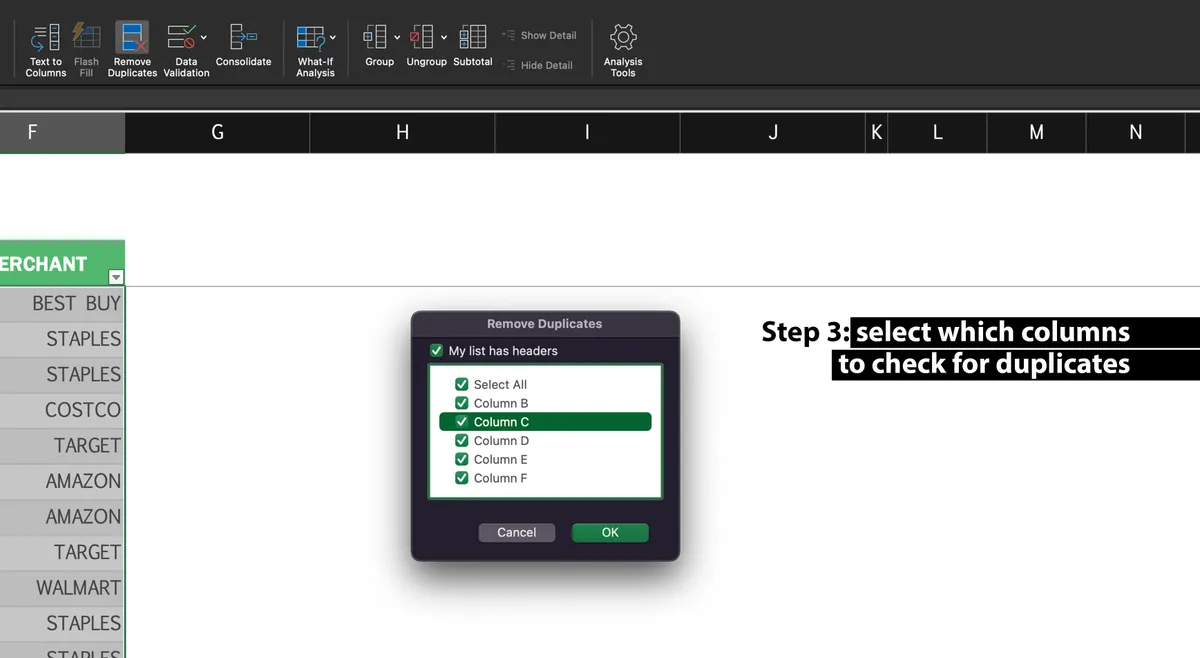This screenshot has height=658, width=1200.
Task: Open the Subtotal tool
Action: [x=473, y=47]
